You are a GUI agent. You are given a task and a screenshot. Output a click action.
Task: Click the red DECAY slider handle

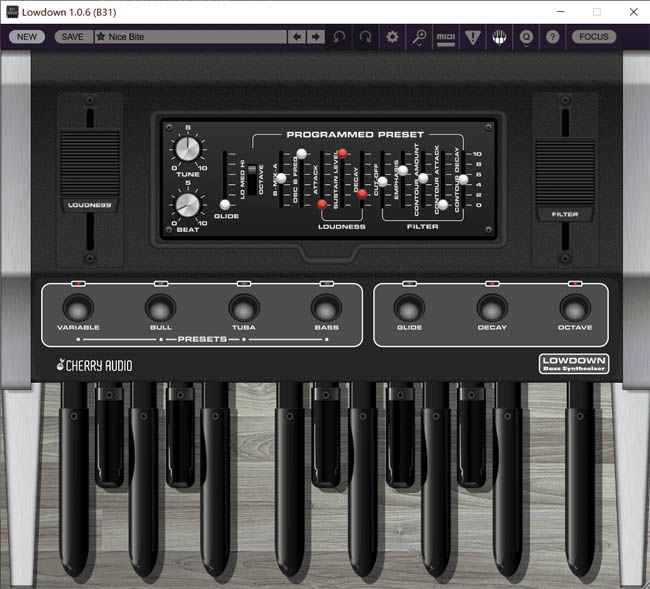pyautogui.click(x=362, y=194)
